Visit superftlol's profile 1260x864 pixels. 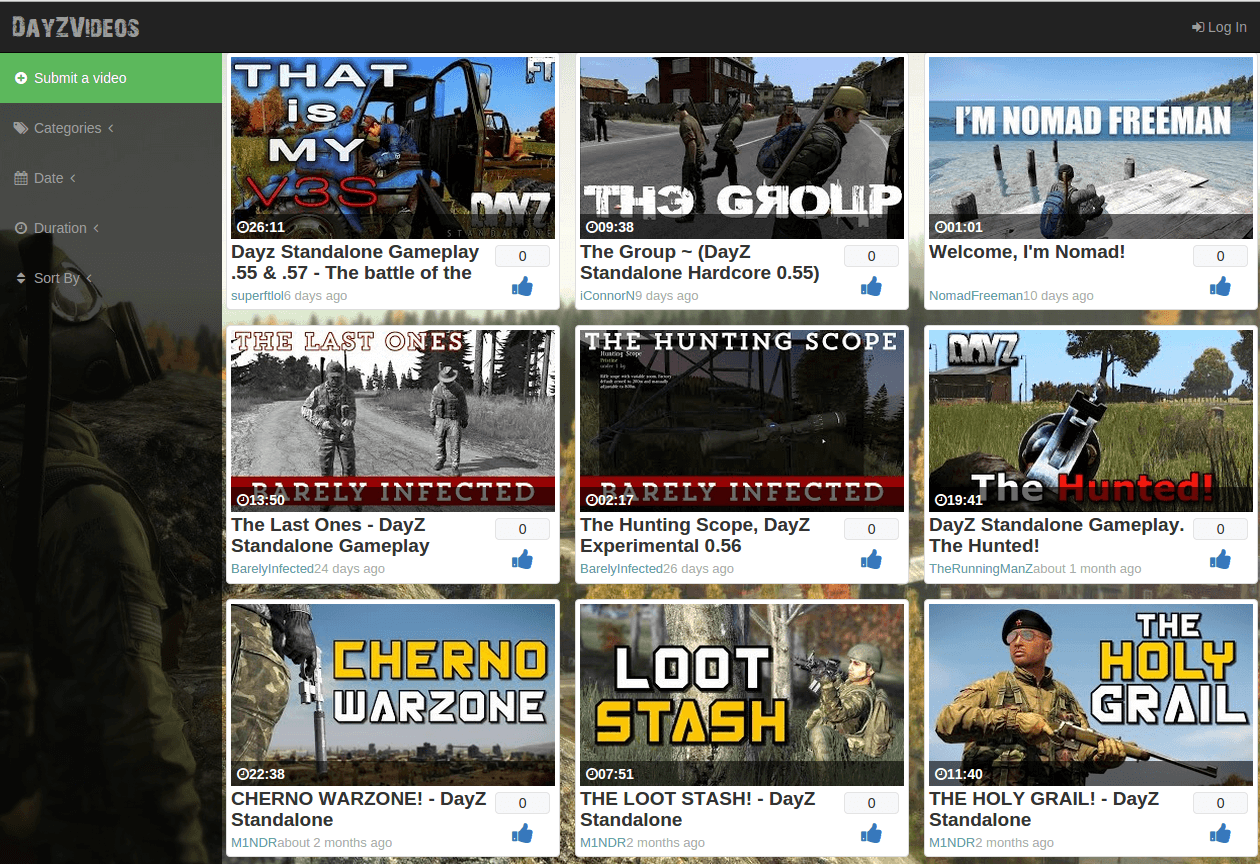(257, 296)
